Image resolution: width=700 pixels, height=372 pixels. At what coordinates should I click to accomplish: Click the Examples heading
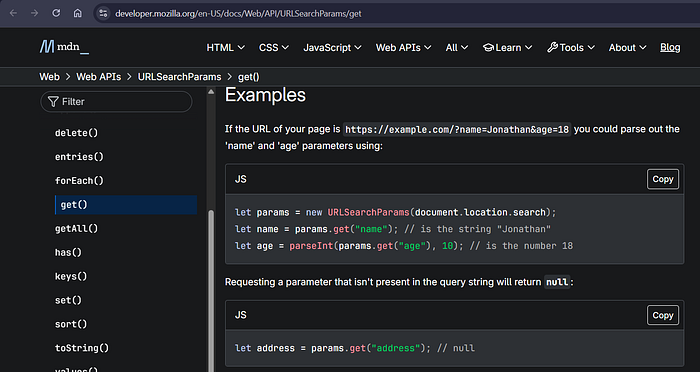[x=265, y=95]
